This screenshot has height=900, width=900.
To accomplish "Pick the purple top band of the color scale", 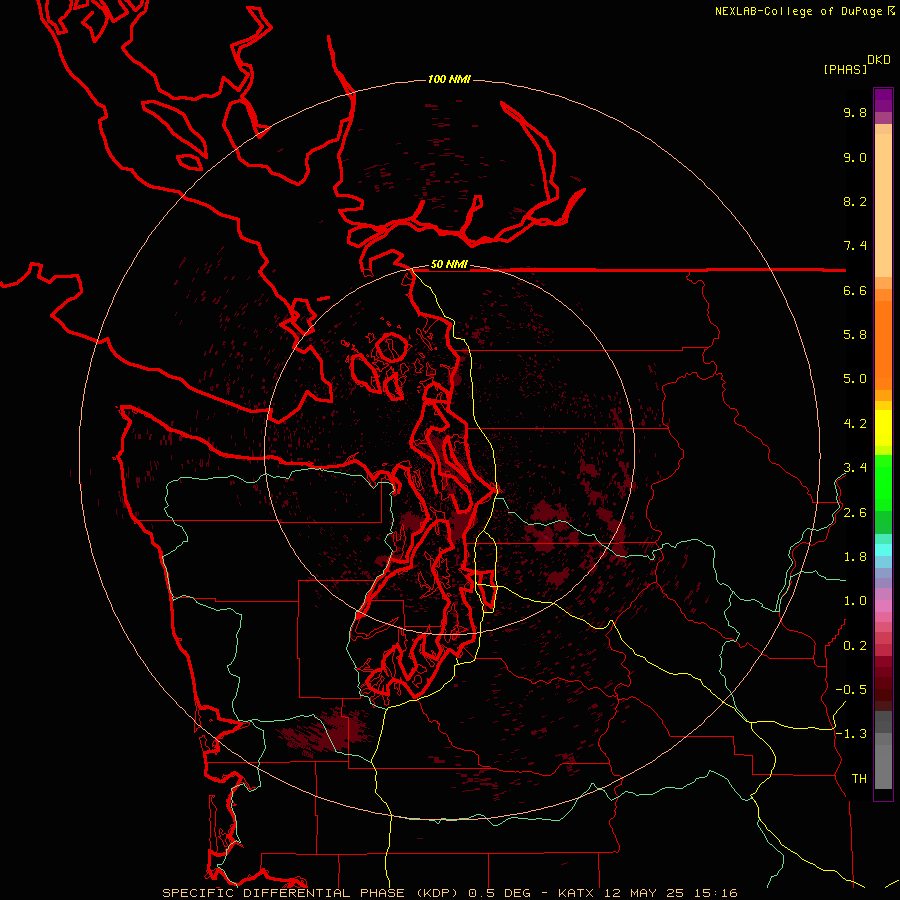I will tap(883, 100).
